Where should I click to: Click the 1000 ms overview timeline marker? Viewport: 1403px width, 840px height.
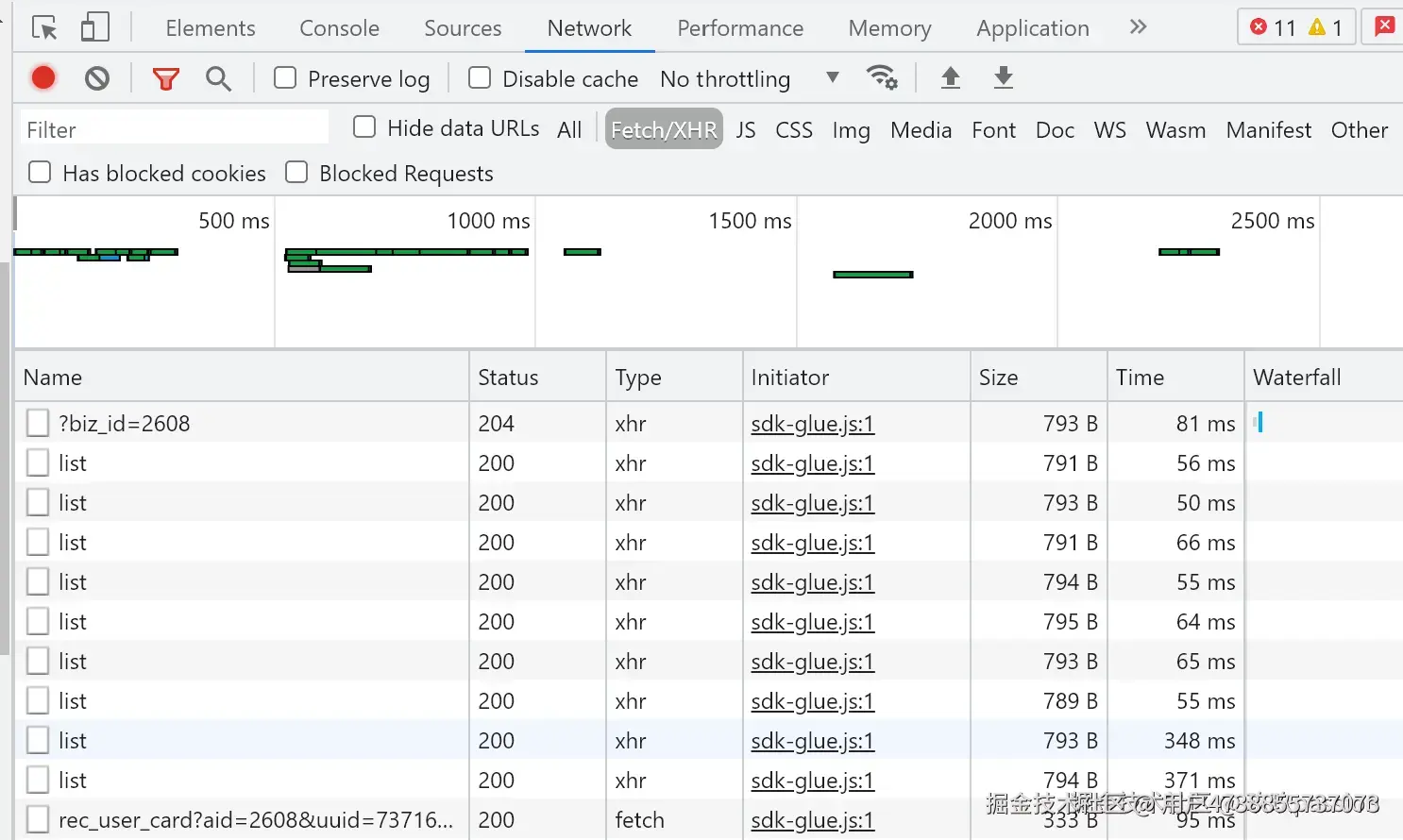tap(488, 221)
